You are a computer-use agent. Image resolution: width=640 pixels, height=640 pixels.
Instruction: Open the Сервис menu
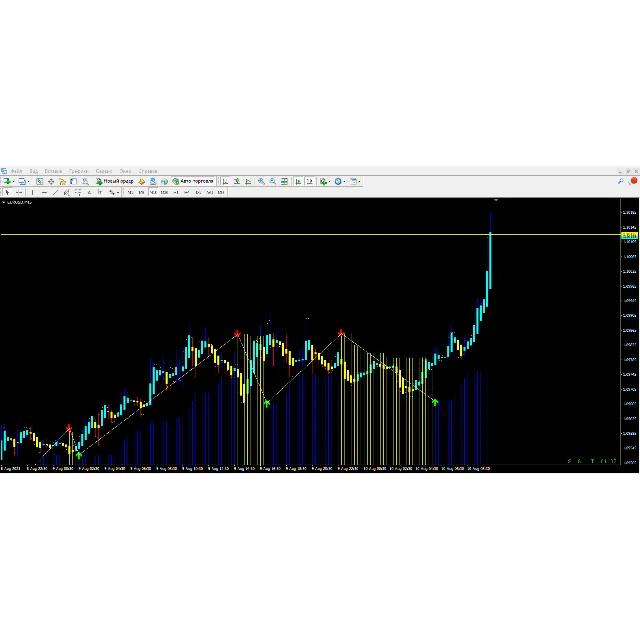104,171
